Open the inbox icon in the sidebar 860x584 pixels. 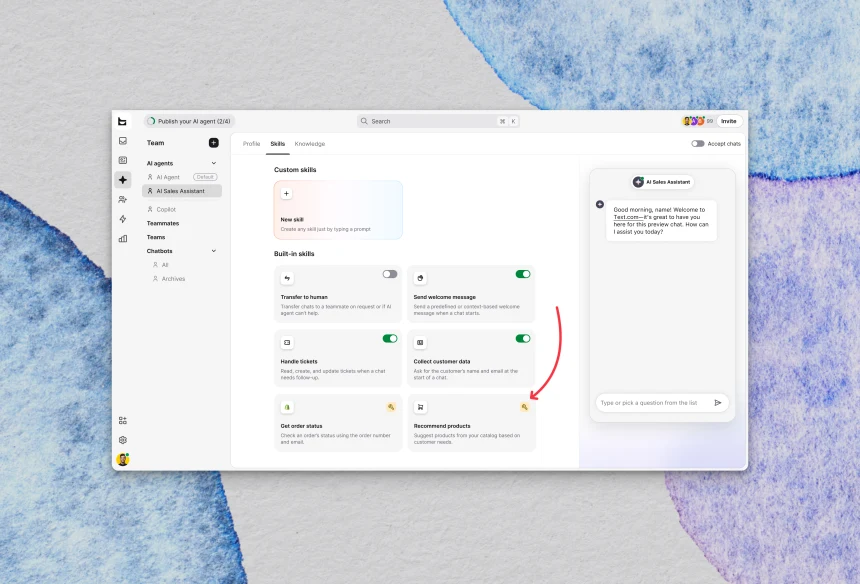point(123,141)
